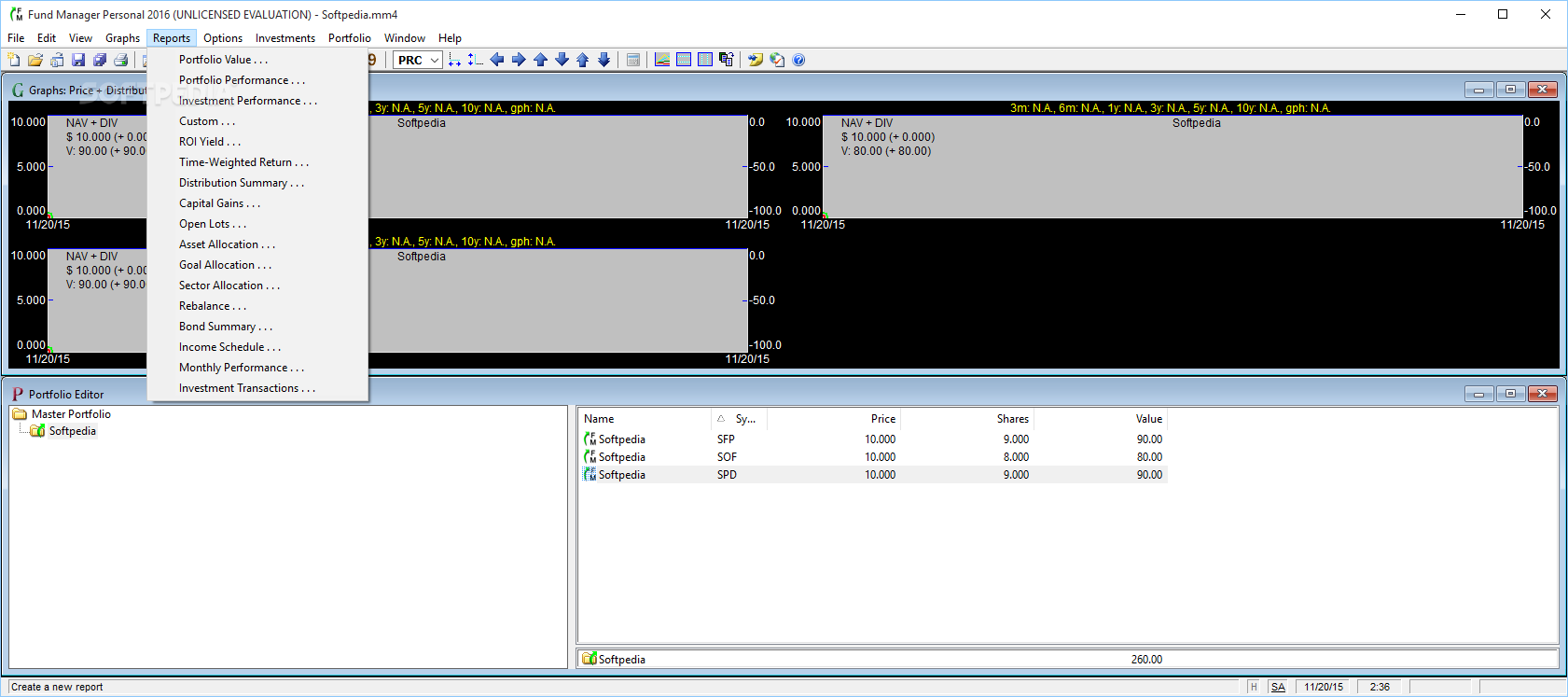Choose Goal Allocation report
Image resolution: width=1568 pixels, height=697 pixels.
[257, 265]
